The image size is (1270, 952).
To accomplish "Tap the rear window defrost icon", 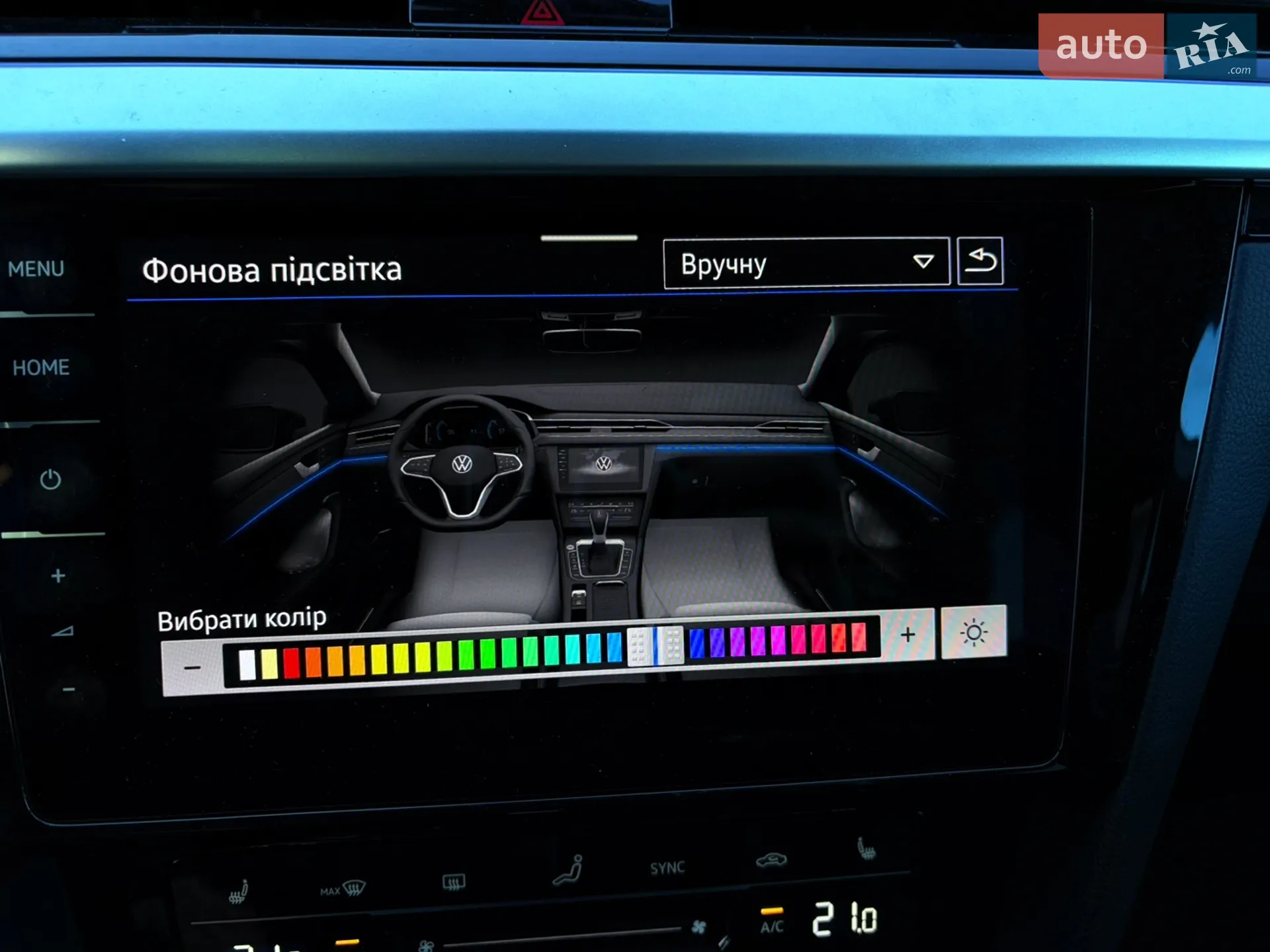I will [454, 882].
